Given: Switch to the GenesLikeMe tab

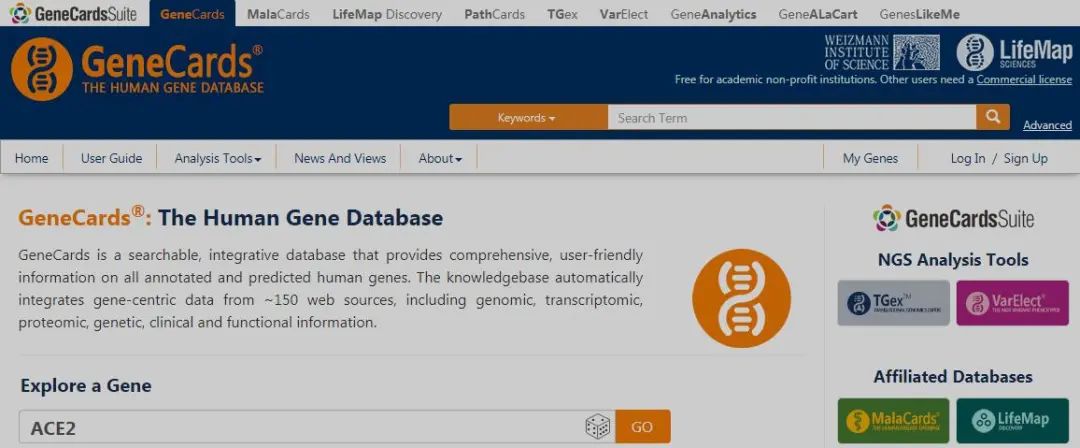Looking at the screenshot, I should point(920,14).
